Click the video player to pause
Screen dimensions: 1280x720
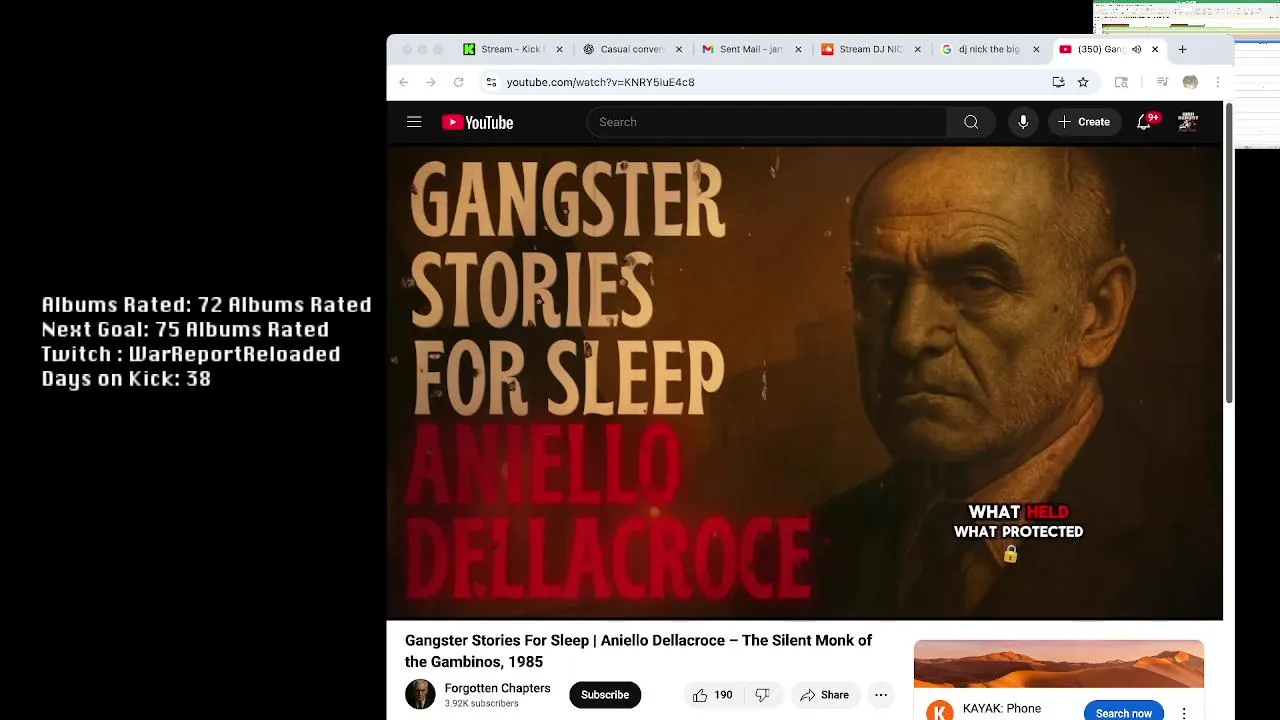point(805,383)
